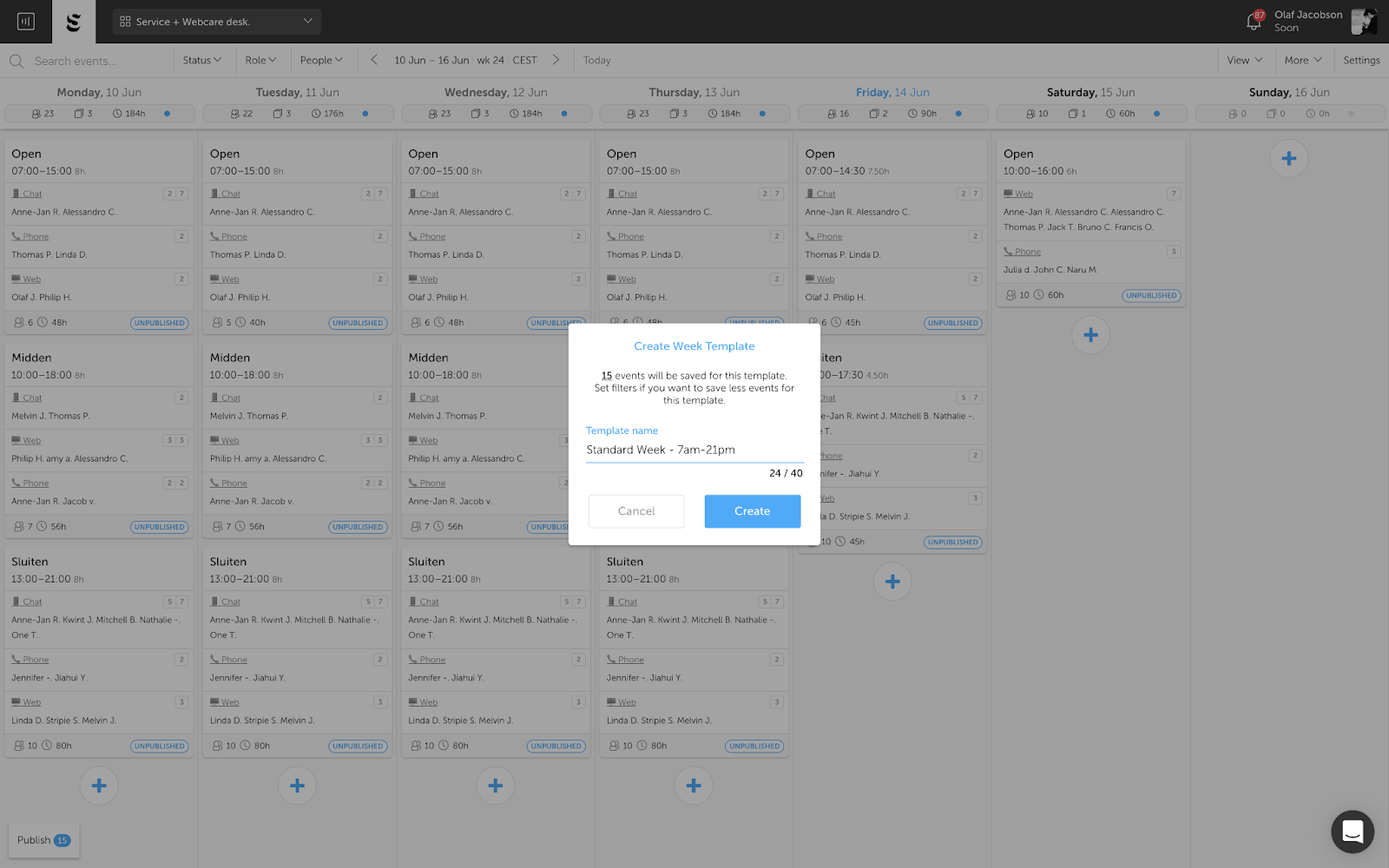
Task: Add event on Sunday 16 Jun
Action: click(1289, 159)
